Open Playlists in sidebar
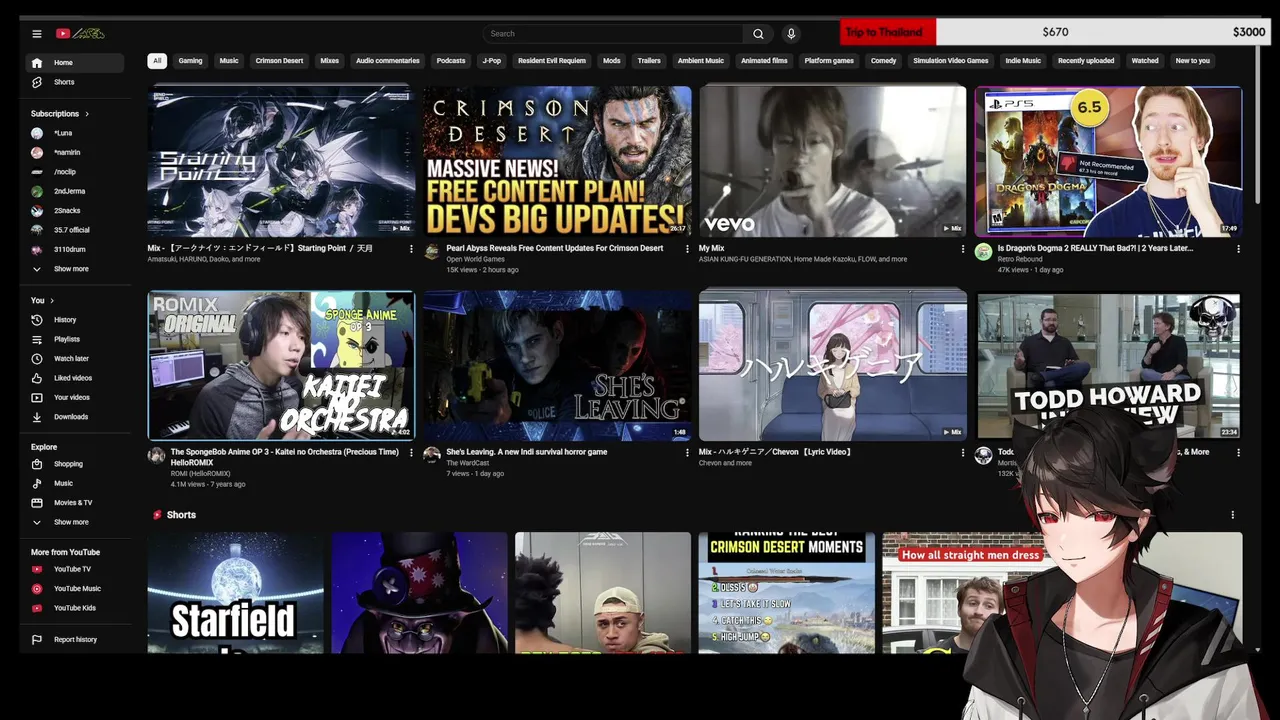 (x=75, y=339)
